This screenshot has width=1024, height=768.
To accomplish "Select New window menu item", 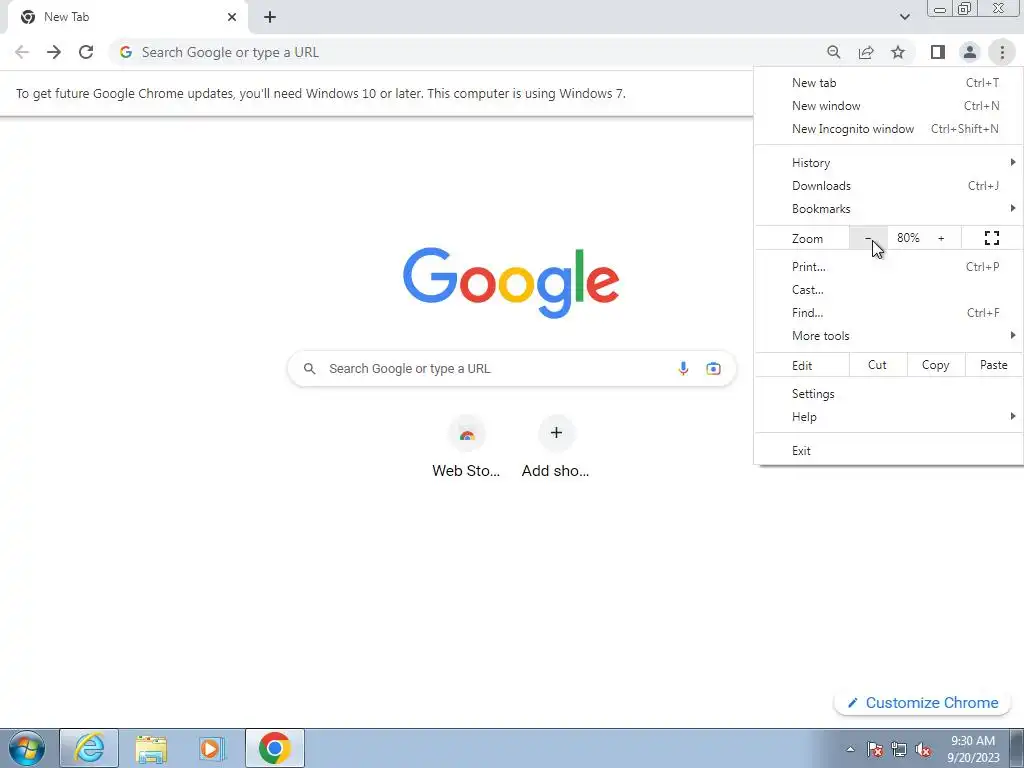I will [x=889, y=106].
